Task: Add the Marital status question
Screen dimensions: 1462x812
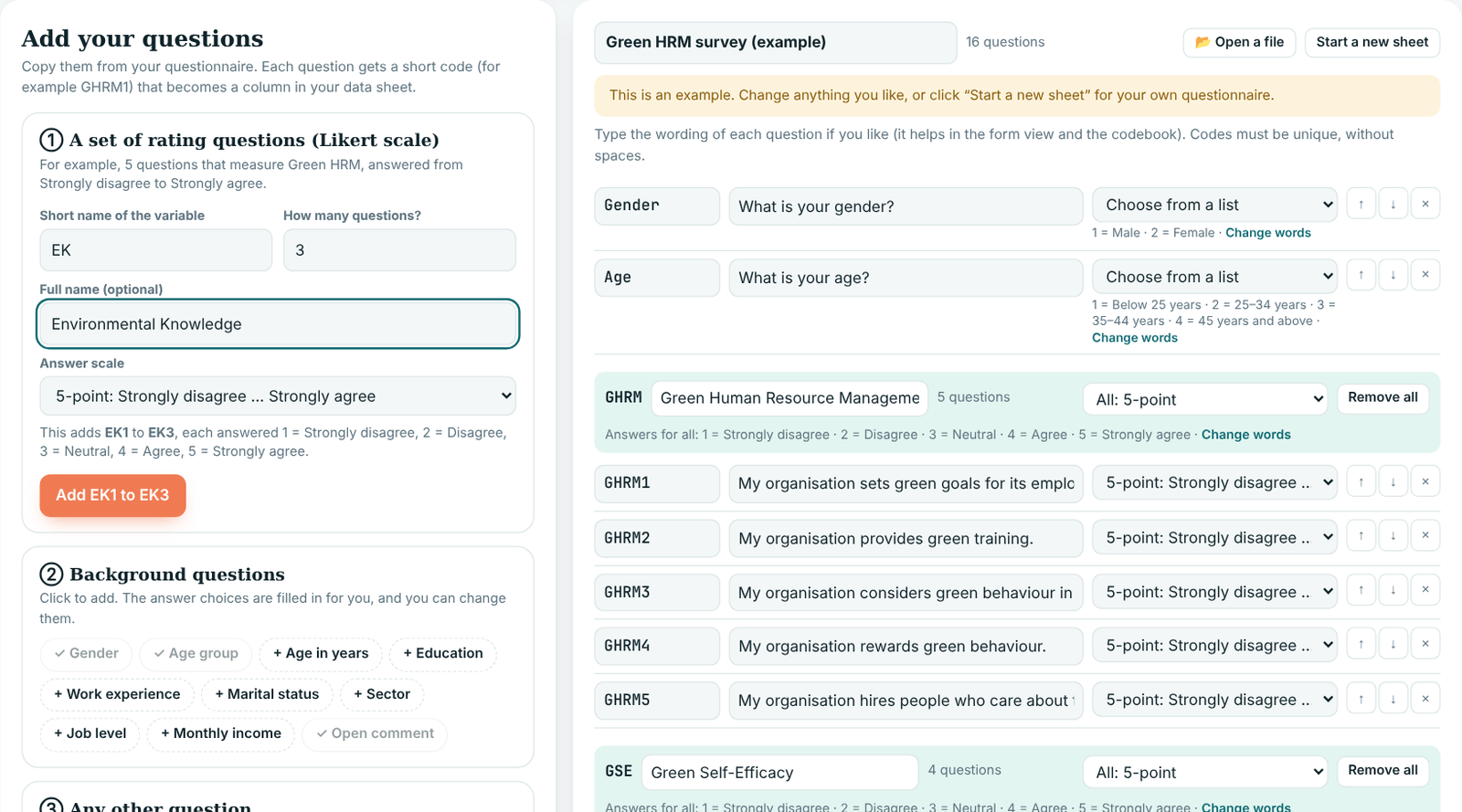Action: [267, 694]
